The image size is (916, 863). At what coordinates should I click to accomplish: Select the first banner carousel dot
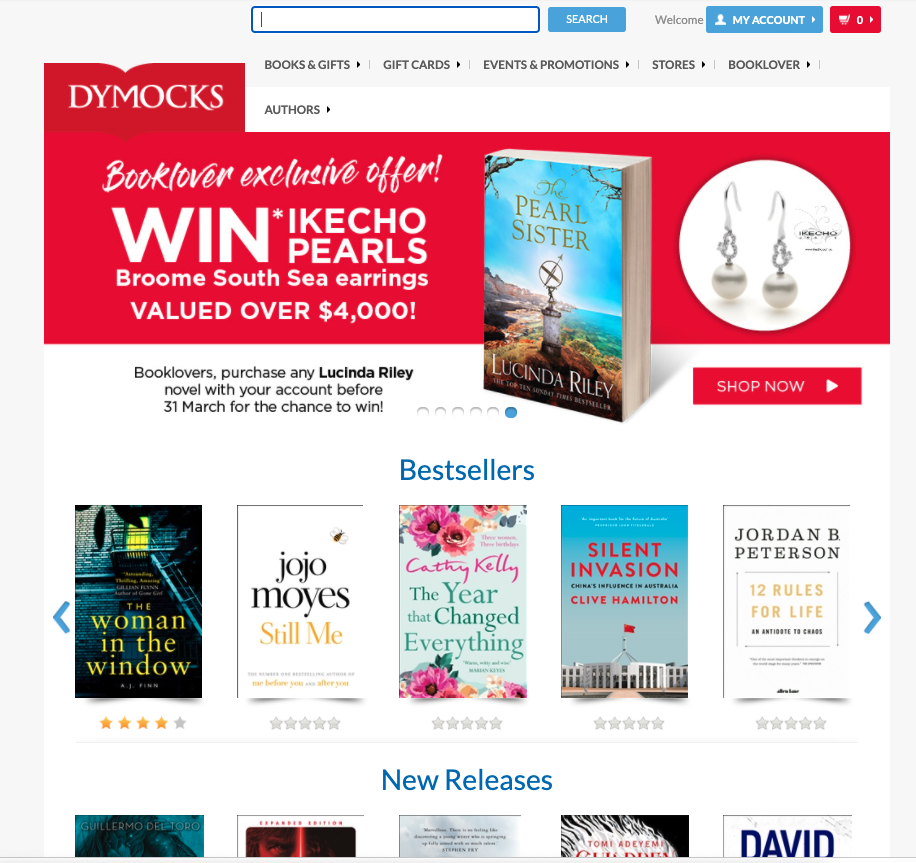[x=423, y=413]
